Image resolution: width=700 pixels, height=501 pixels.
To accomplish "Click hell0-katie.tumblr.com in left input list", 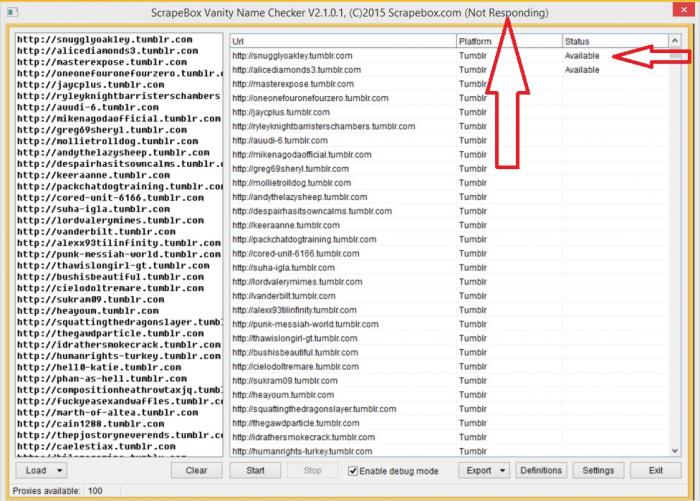I will coord(99,367).
